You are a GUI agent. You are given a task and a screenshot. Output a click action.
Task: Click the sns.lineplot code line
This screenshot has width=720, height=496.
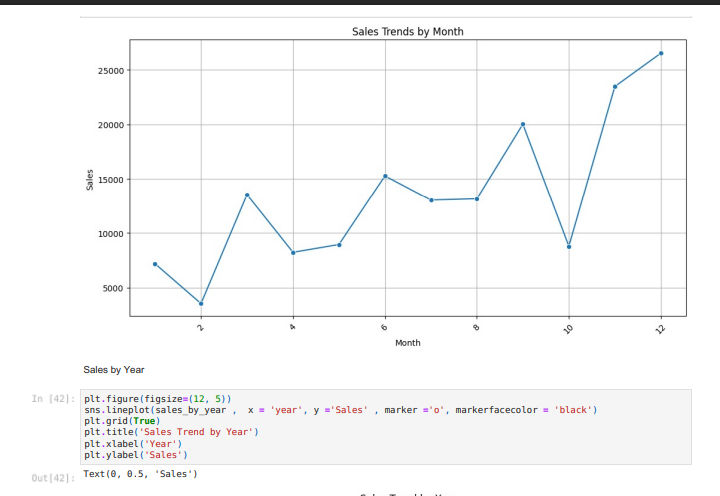click(x=340, y=410)
